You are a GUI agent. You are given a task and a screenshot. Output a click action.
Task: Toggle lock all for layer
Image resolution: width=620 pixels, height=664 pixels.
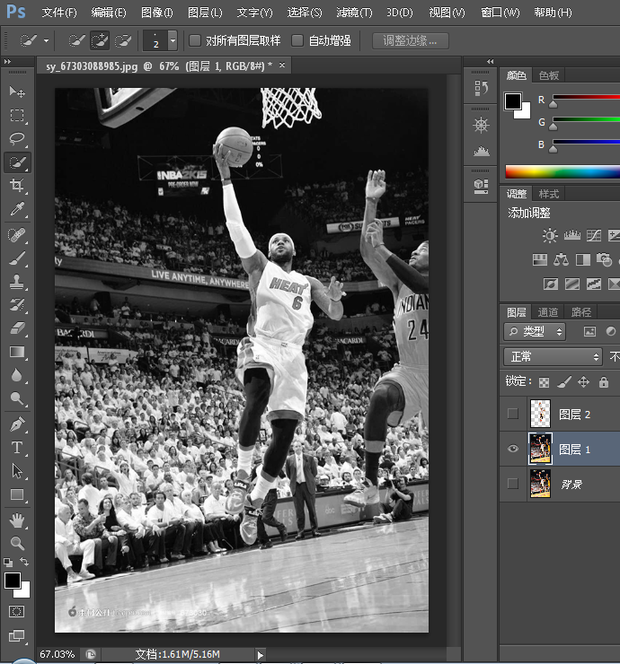pyautogui.click(x=603, y=382)
